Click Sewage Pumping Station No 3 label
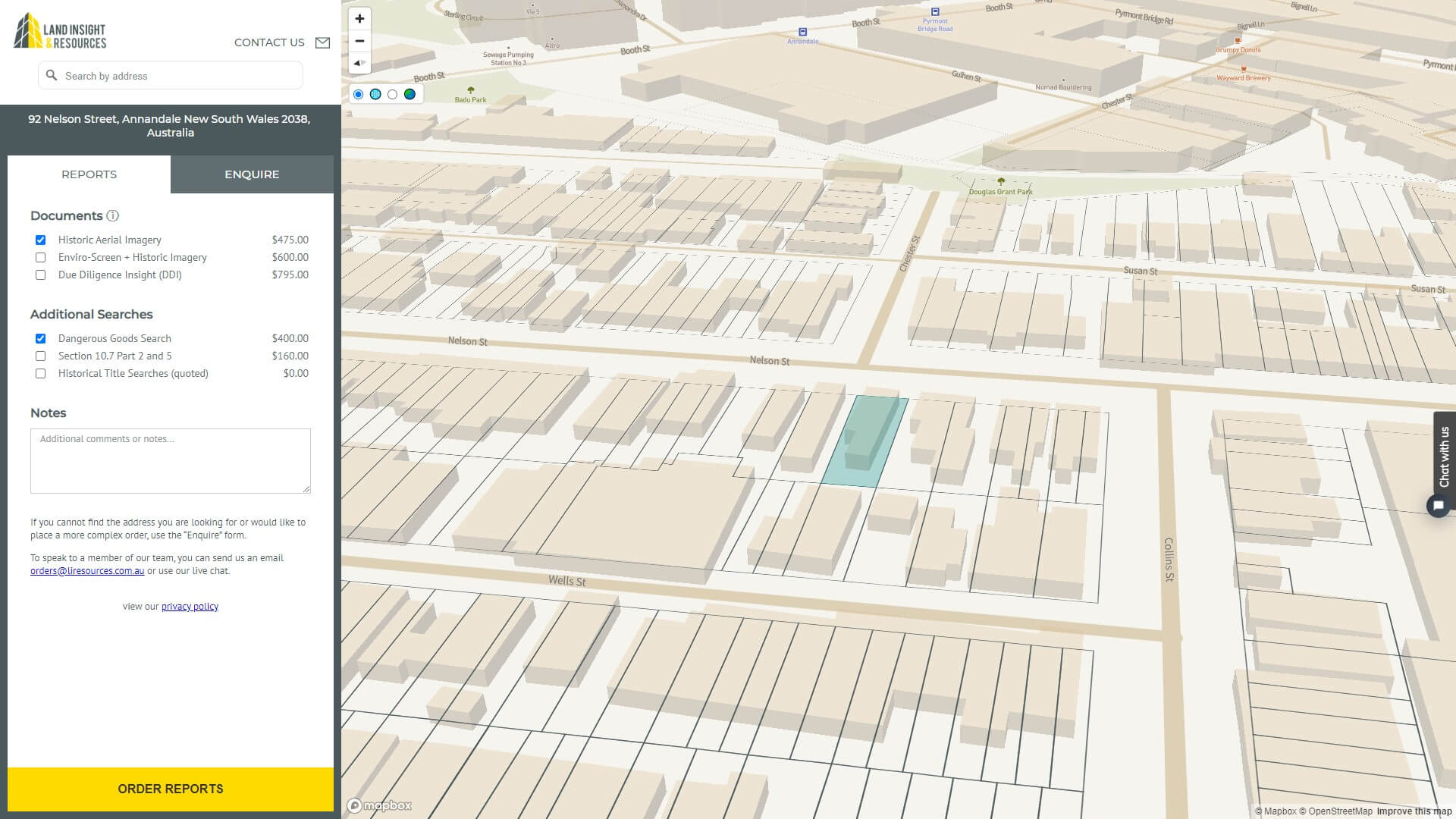 (508, 58)
